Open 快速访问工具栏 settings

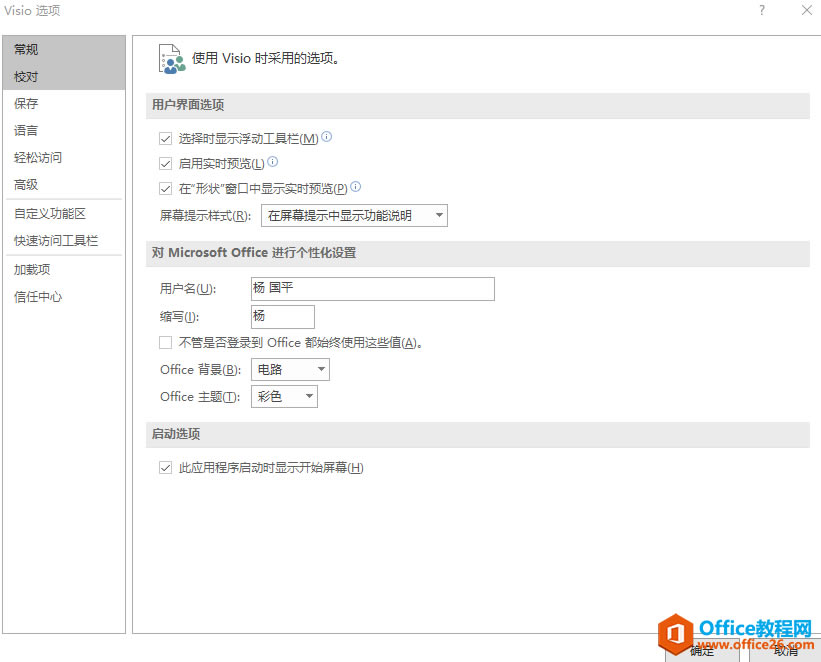[64, 240]
